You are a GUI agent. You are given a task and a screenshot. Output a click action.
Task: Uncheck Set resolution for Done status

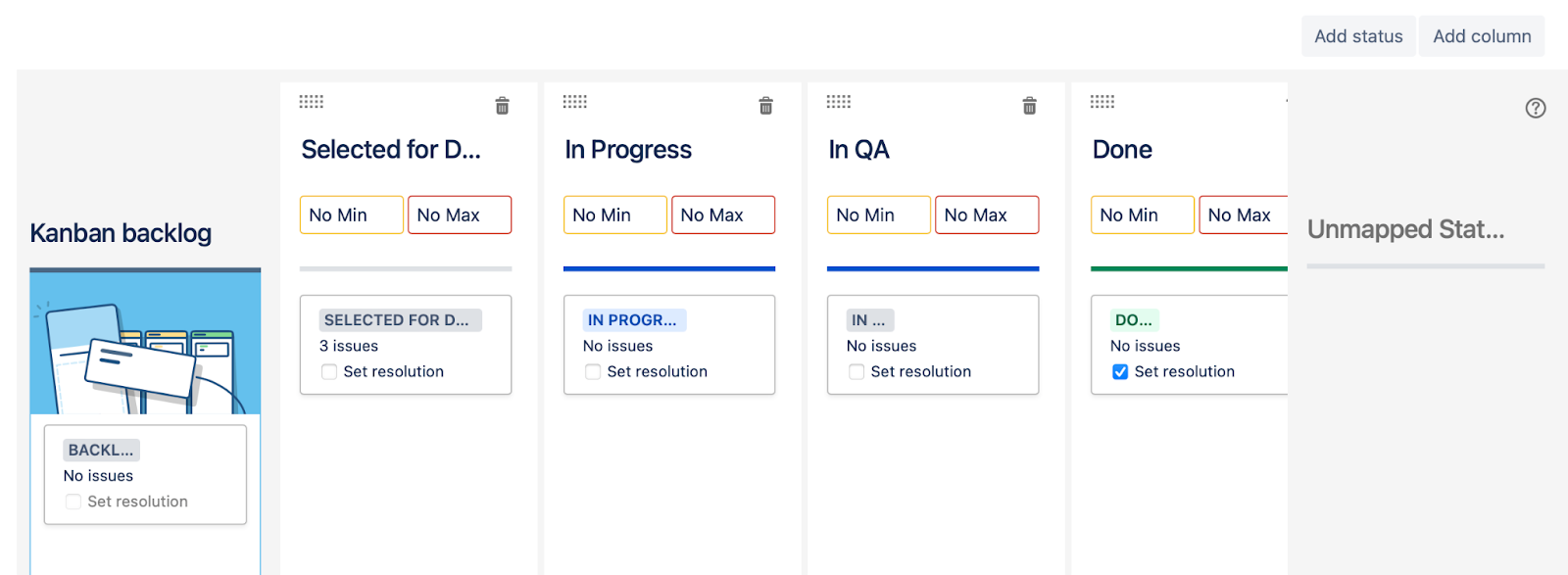[x=1120, y=372]
